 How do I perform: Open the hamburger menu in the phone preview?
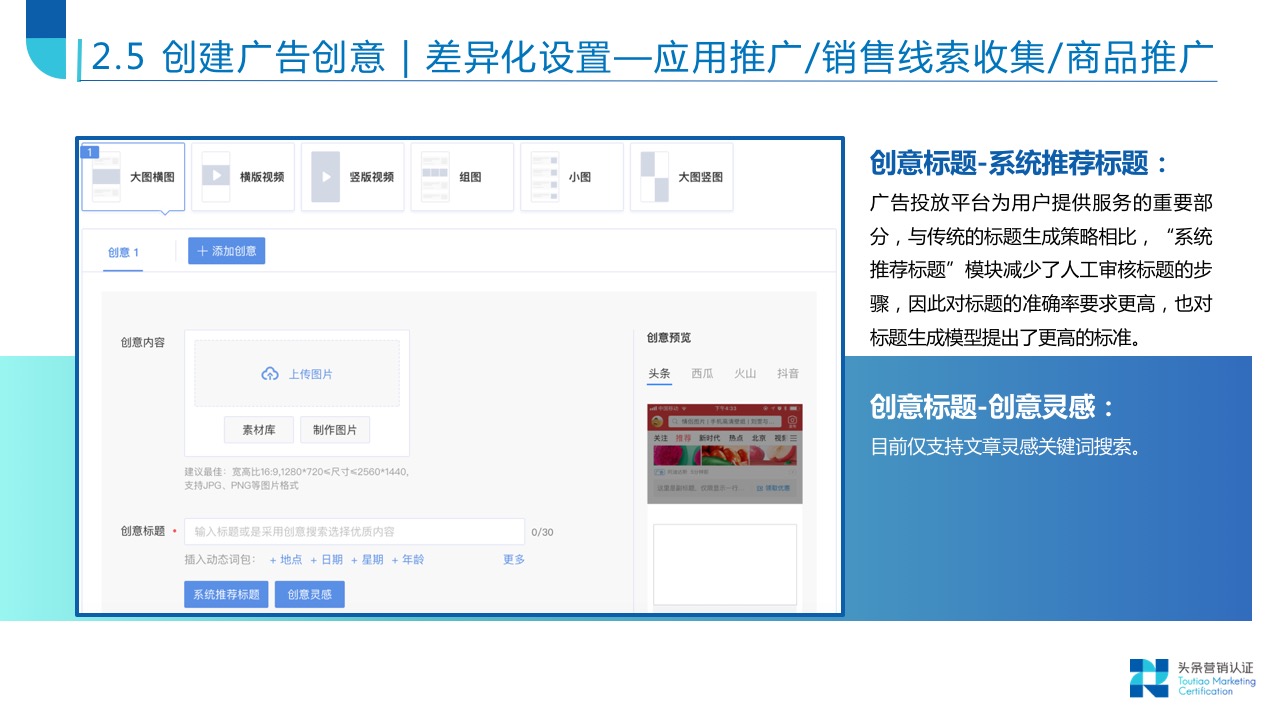793,438
